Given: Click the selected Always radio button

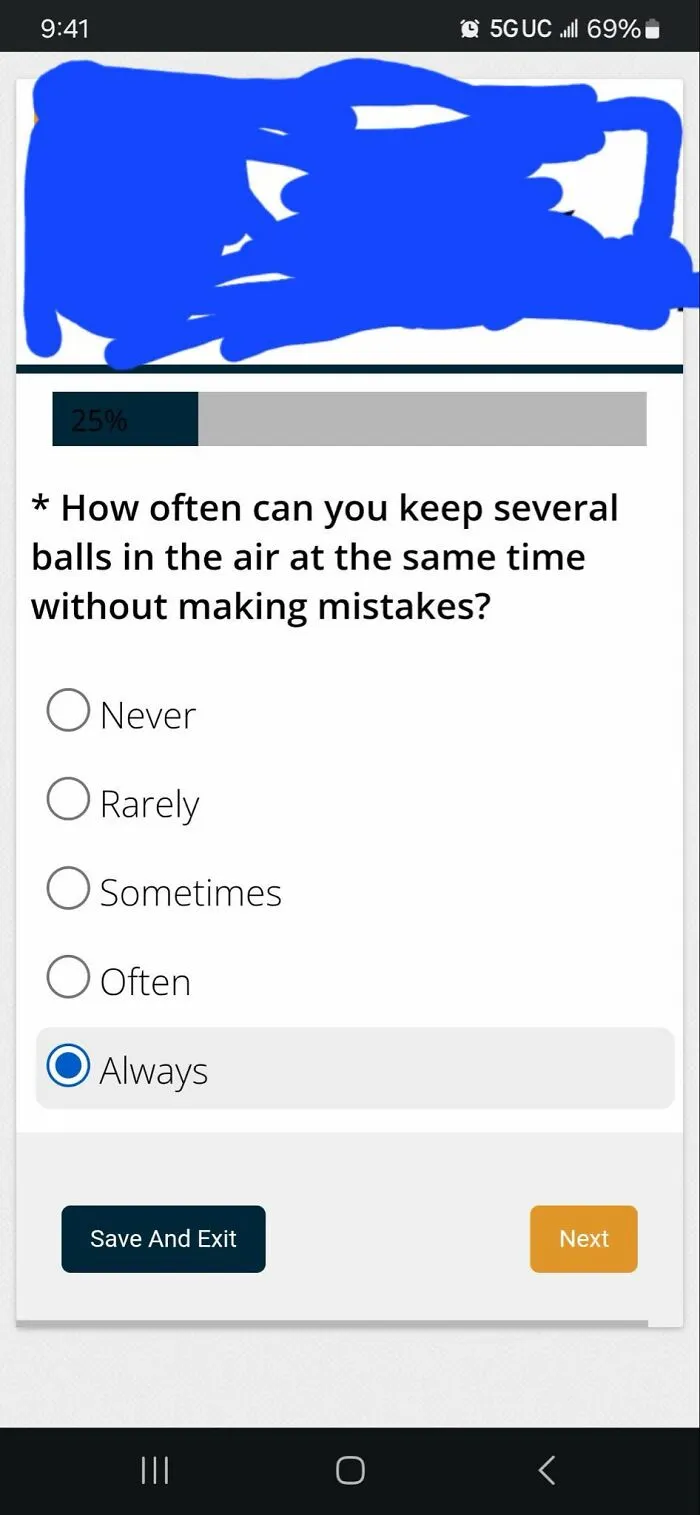Looking at the screenshot, I should click(68, 1066).
